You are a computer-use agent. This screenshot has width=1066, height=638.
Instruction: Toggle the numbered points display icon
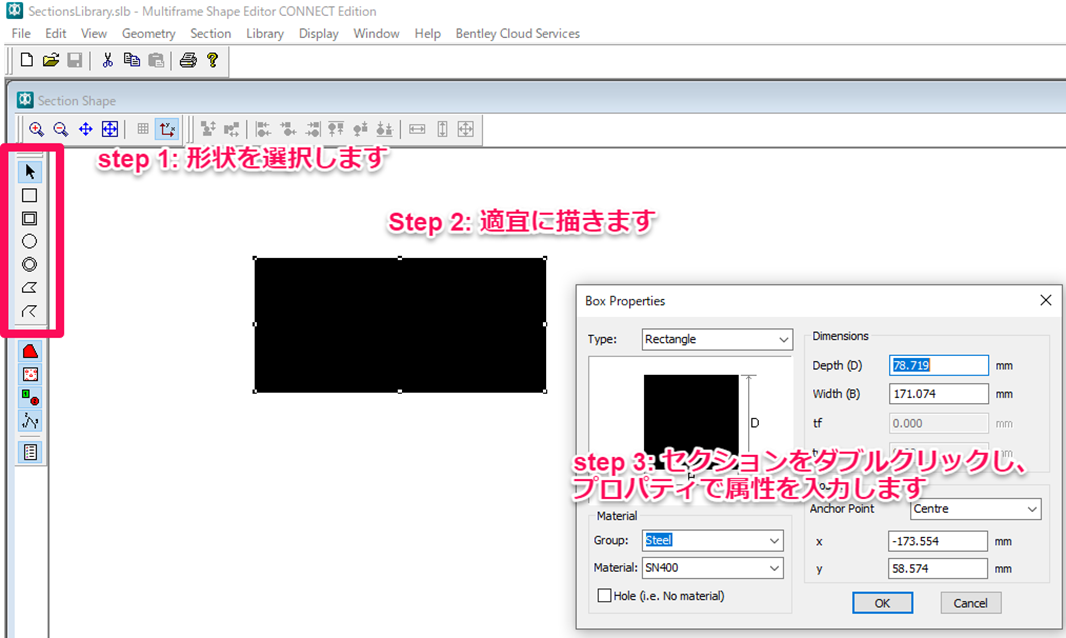click(x=30, y=421)
